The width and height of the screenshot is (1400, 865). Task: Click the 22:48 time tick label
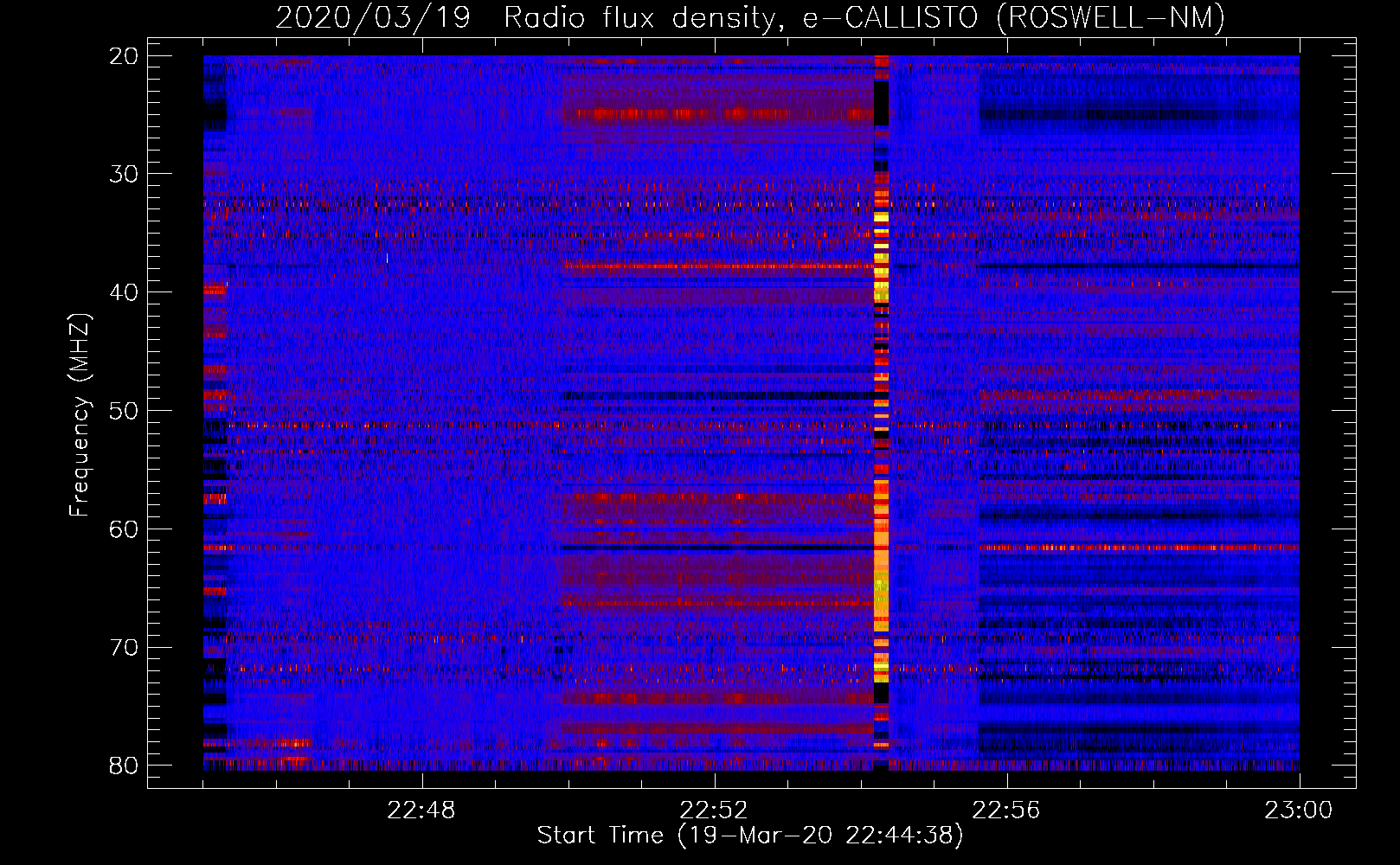tap(421, 811)
